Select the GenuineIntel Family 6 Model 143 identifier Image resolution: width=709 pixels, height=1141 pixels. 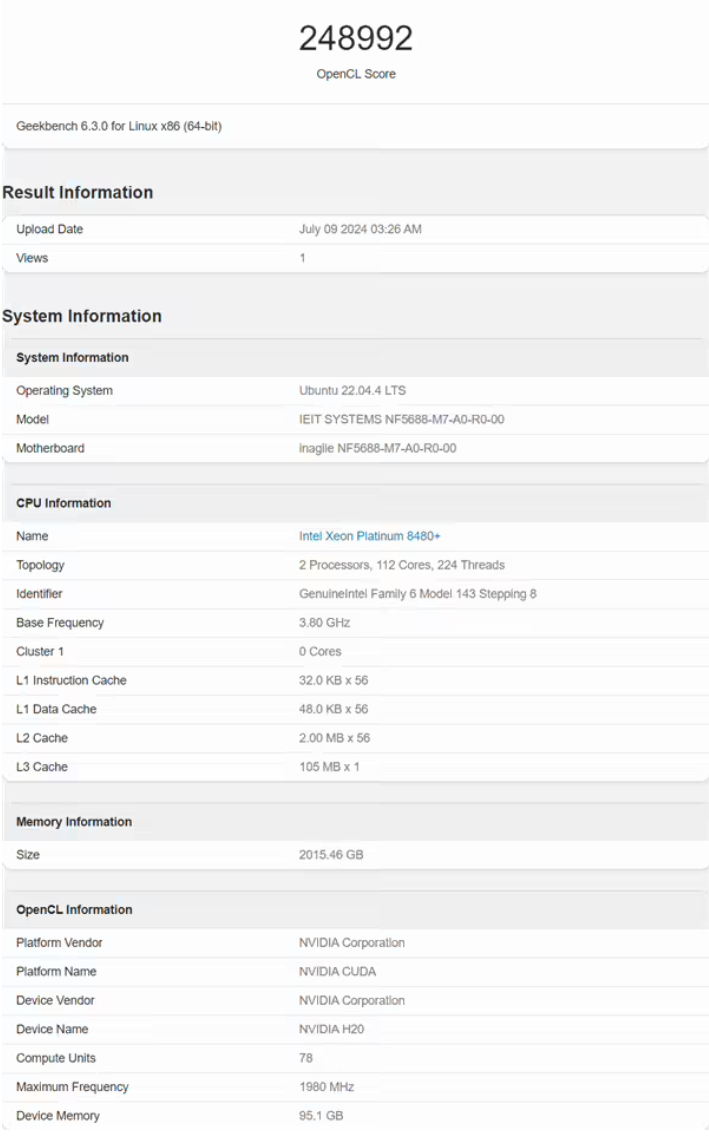click(417, 594)
